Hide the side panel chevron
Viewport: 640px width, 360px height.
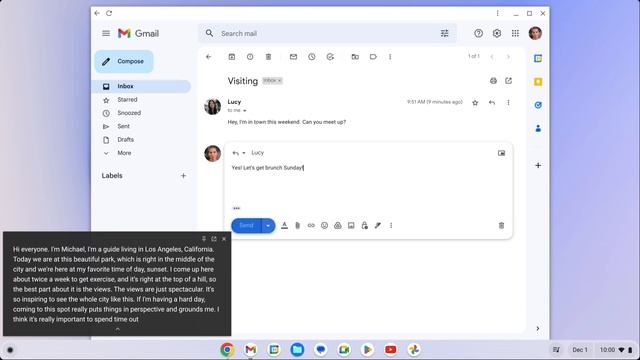(x=538, y=329)
